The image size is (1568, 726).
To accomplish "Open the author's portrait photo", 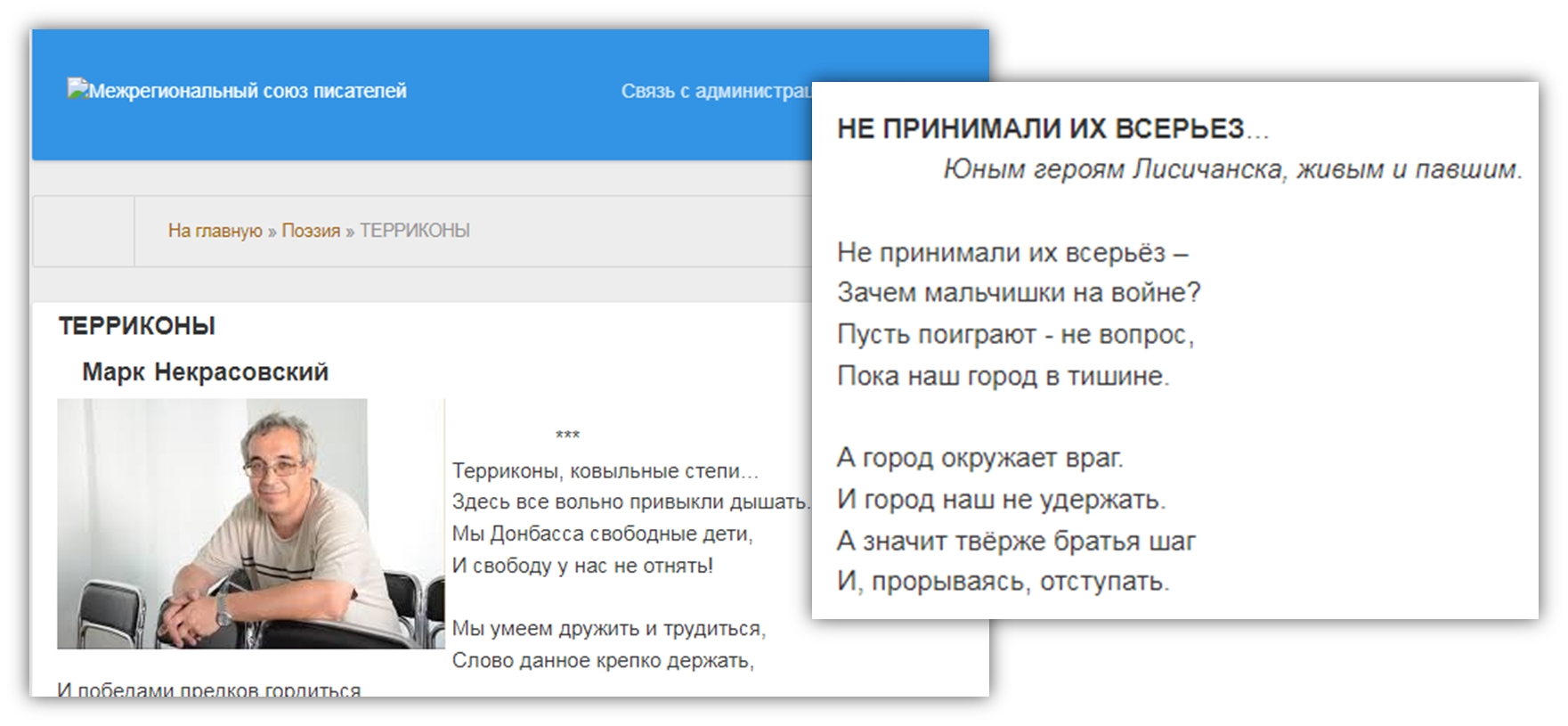I will click(212, 523).
